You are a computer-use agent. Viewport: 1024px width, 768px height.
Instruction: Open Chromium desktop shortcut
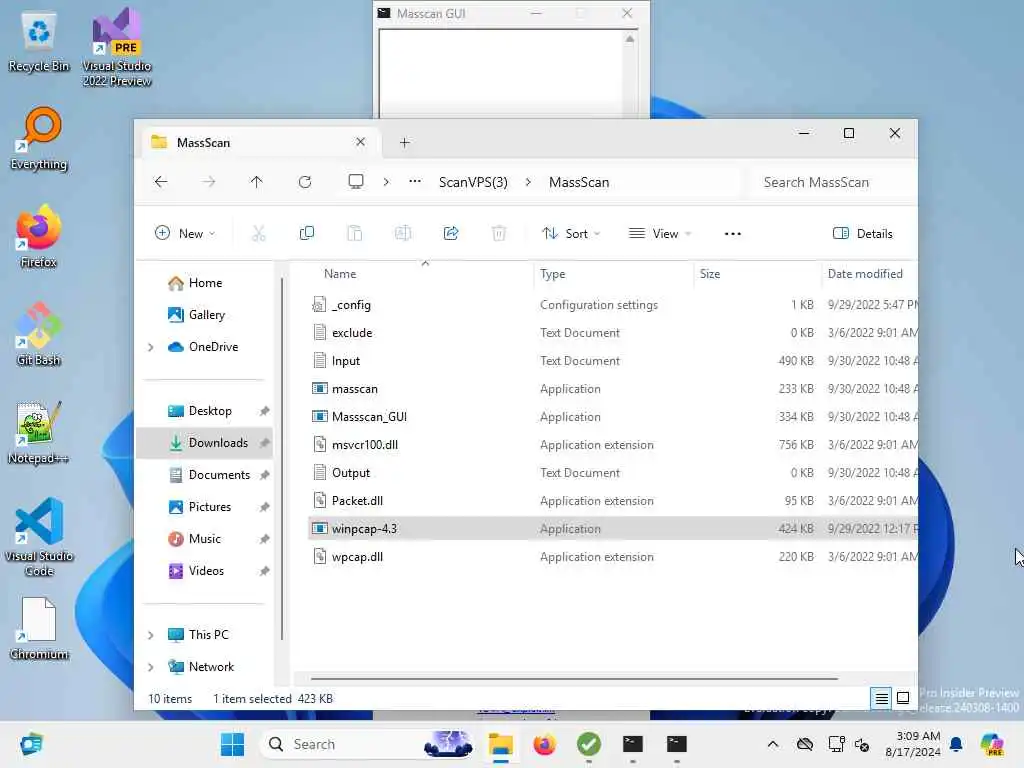pyautogui.click(x=39, y=628)
